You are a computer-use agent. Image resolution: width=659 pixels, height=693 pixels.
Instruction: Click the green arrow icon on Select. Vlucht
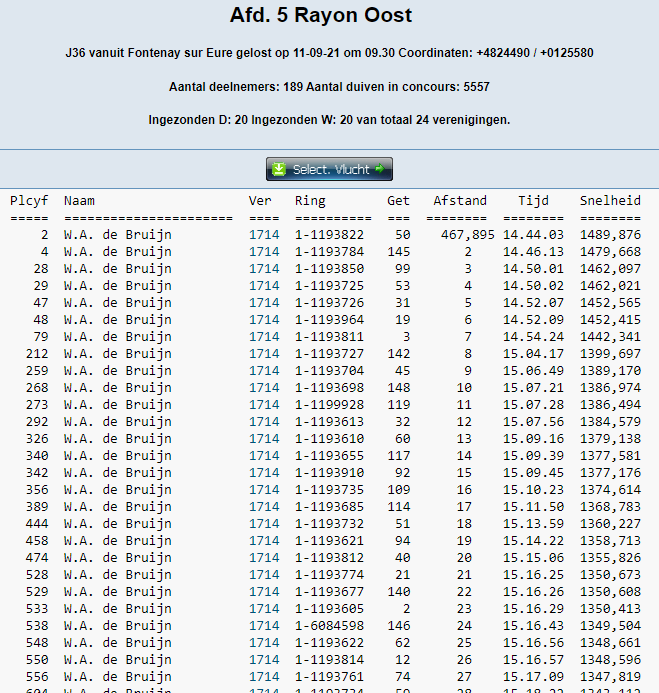tap(380, 168)
